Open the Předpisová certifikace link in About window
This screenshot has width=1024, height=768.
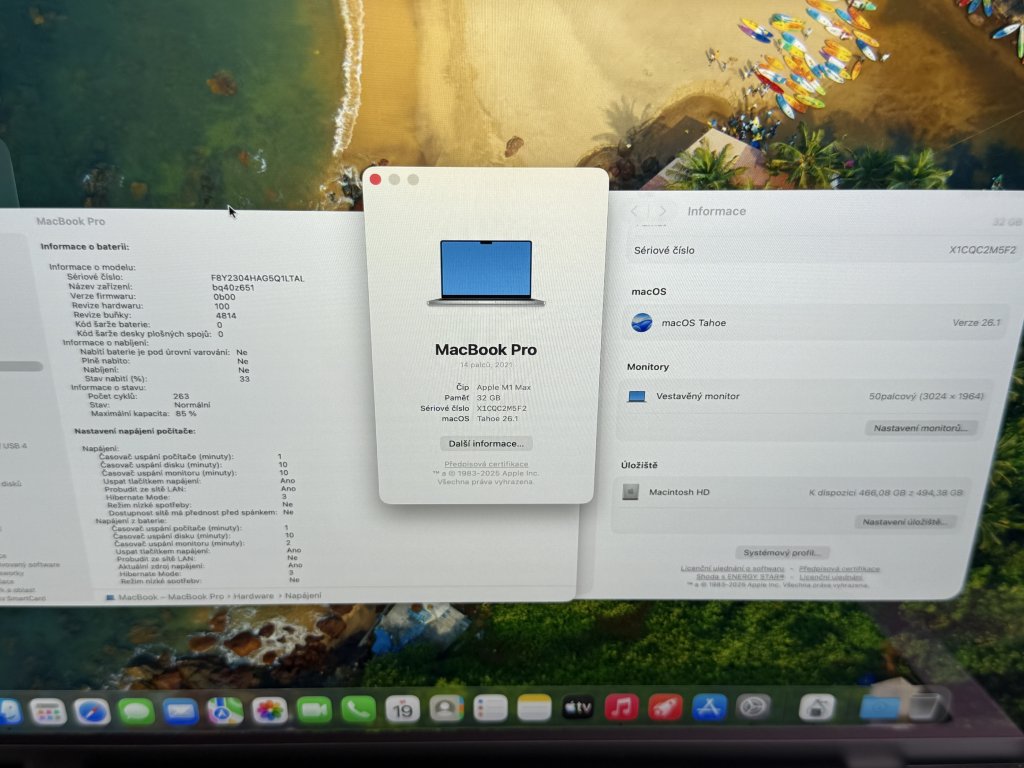486,464
